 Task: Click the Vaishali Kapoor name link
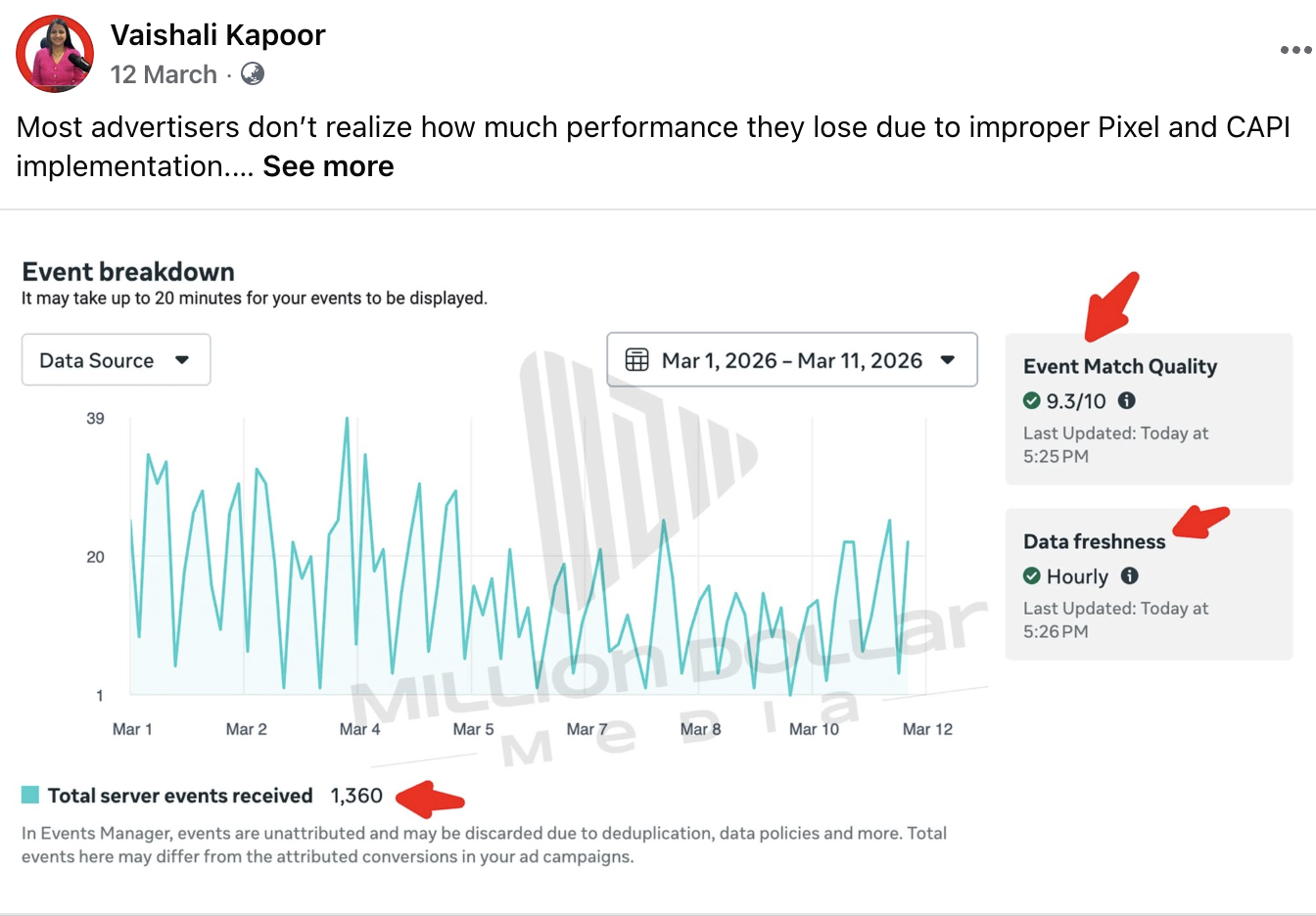[217, 35]
